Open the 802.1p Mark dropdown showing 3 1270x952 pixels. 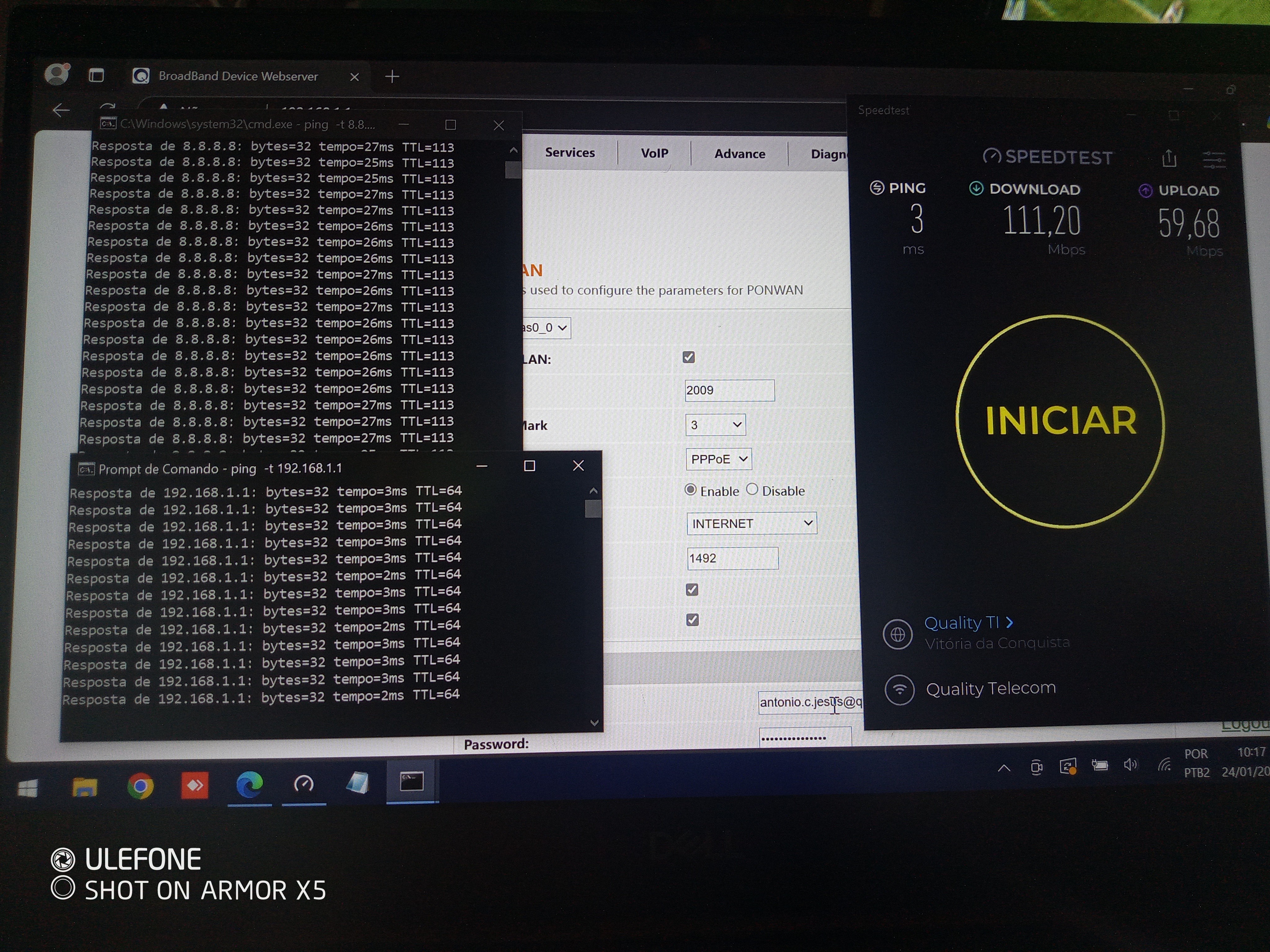[x=715, y=425]
